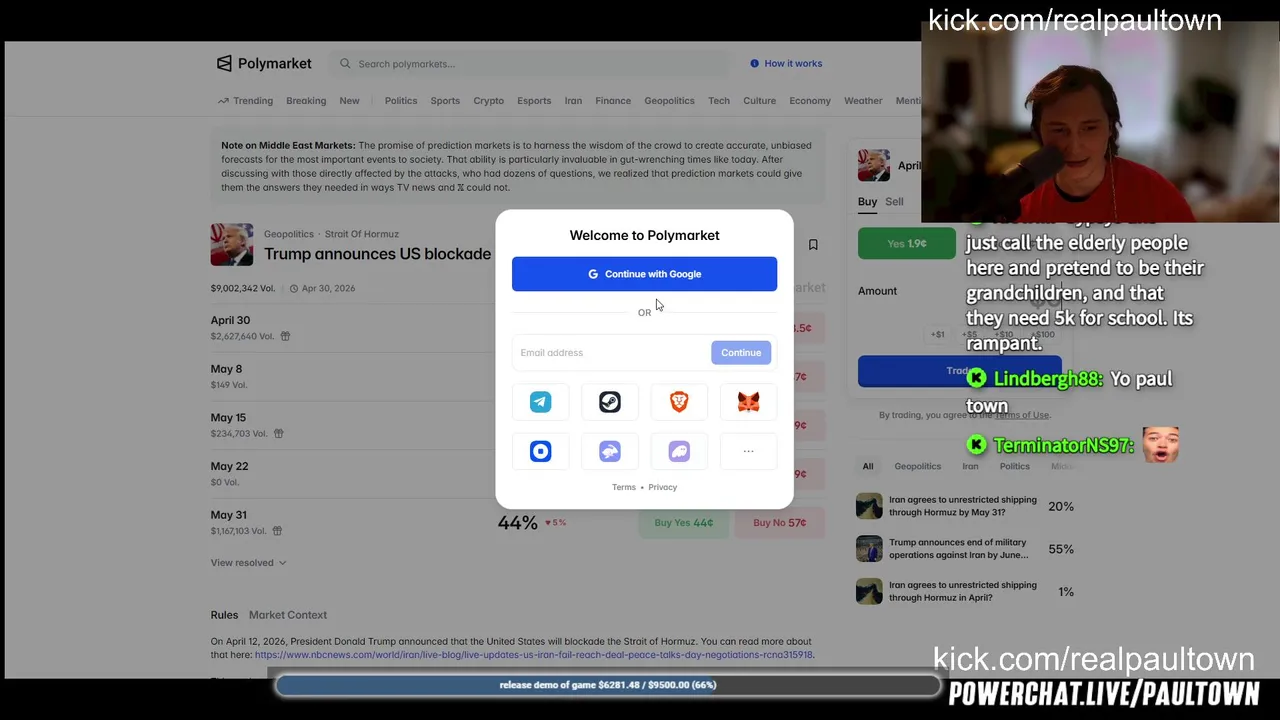
Task: Select the Rabby wallet icon
Action: [x=610, y=451]
